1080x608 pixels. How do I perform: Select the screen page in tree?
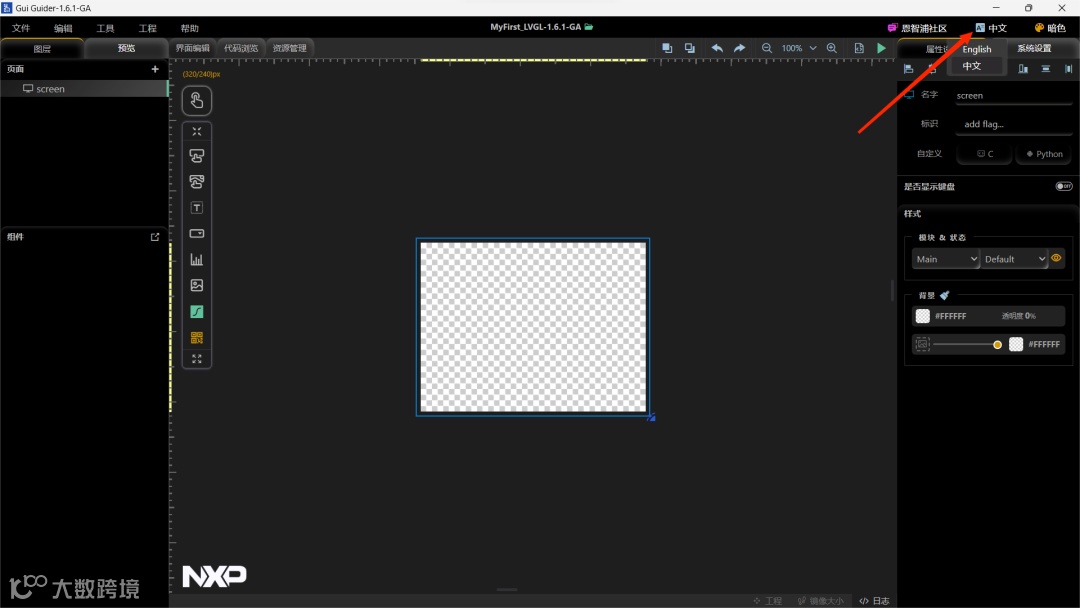click(84, 89)
